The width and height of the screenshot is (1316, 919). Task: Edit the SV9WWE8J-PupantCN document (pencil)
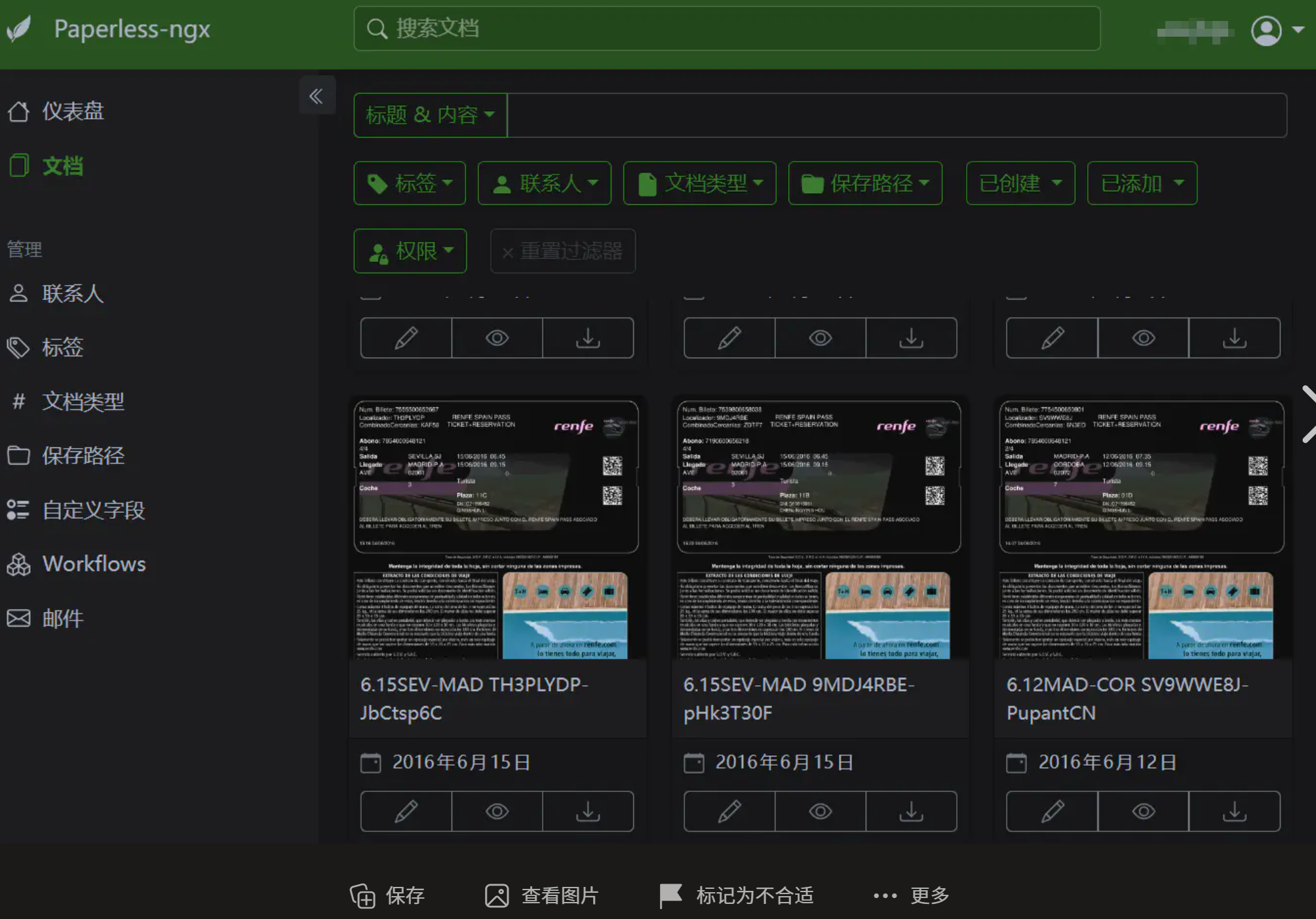pos(1053,812)
